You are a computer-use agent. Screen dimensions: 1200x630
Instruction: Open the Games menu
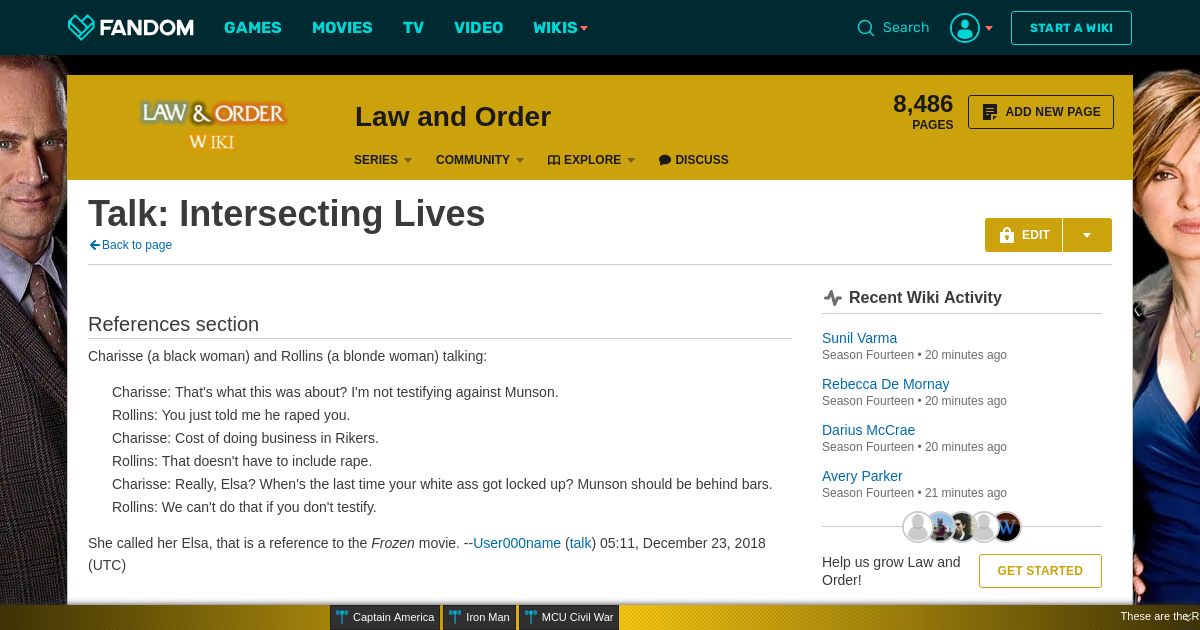pos(253,27)
